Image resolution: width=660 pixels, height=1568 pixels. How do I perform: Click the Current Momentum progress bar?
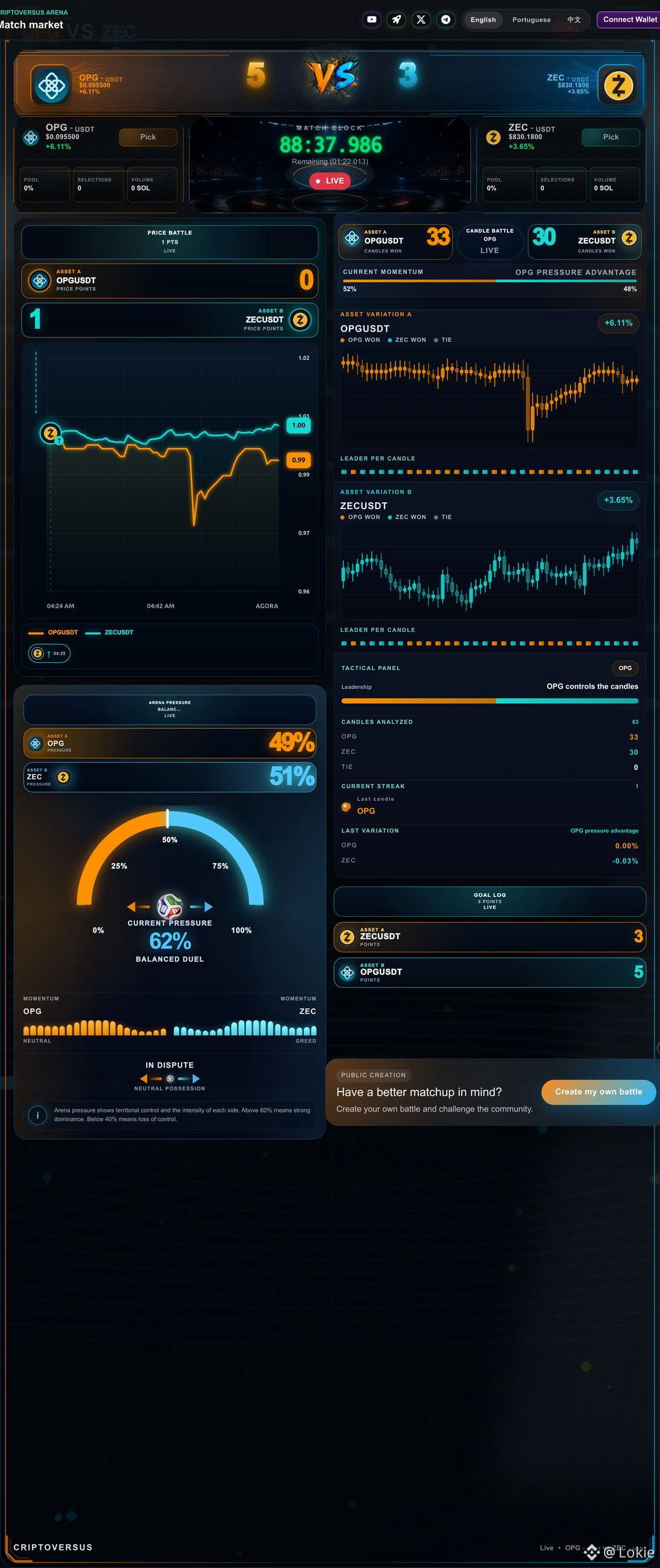click(489, 280)
